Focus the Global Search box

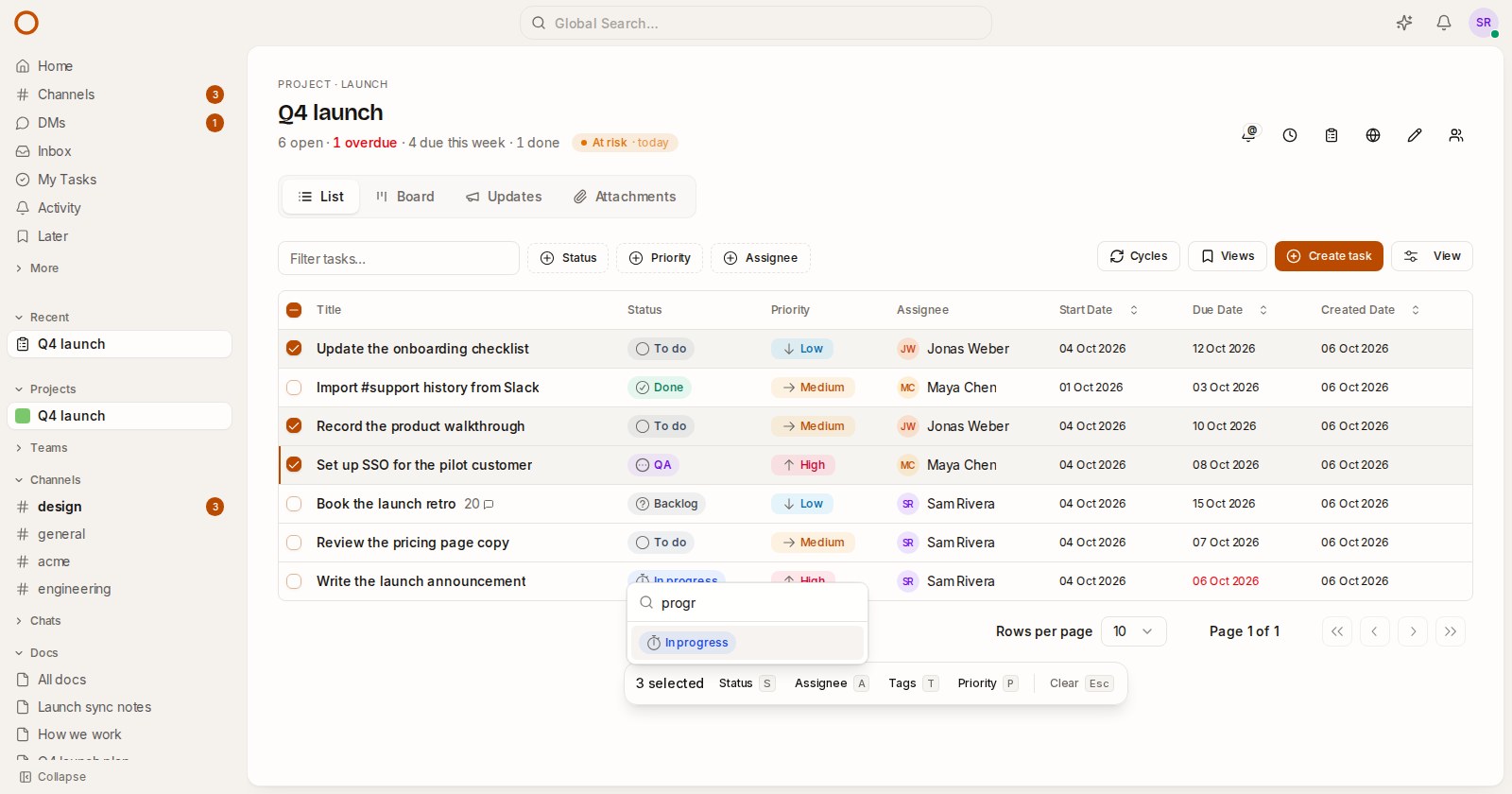[x=756, y=23]
